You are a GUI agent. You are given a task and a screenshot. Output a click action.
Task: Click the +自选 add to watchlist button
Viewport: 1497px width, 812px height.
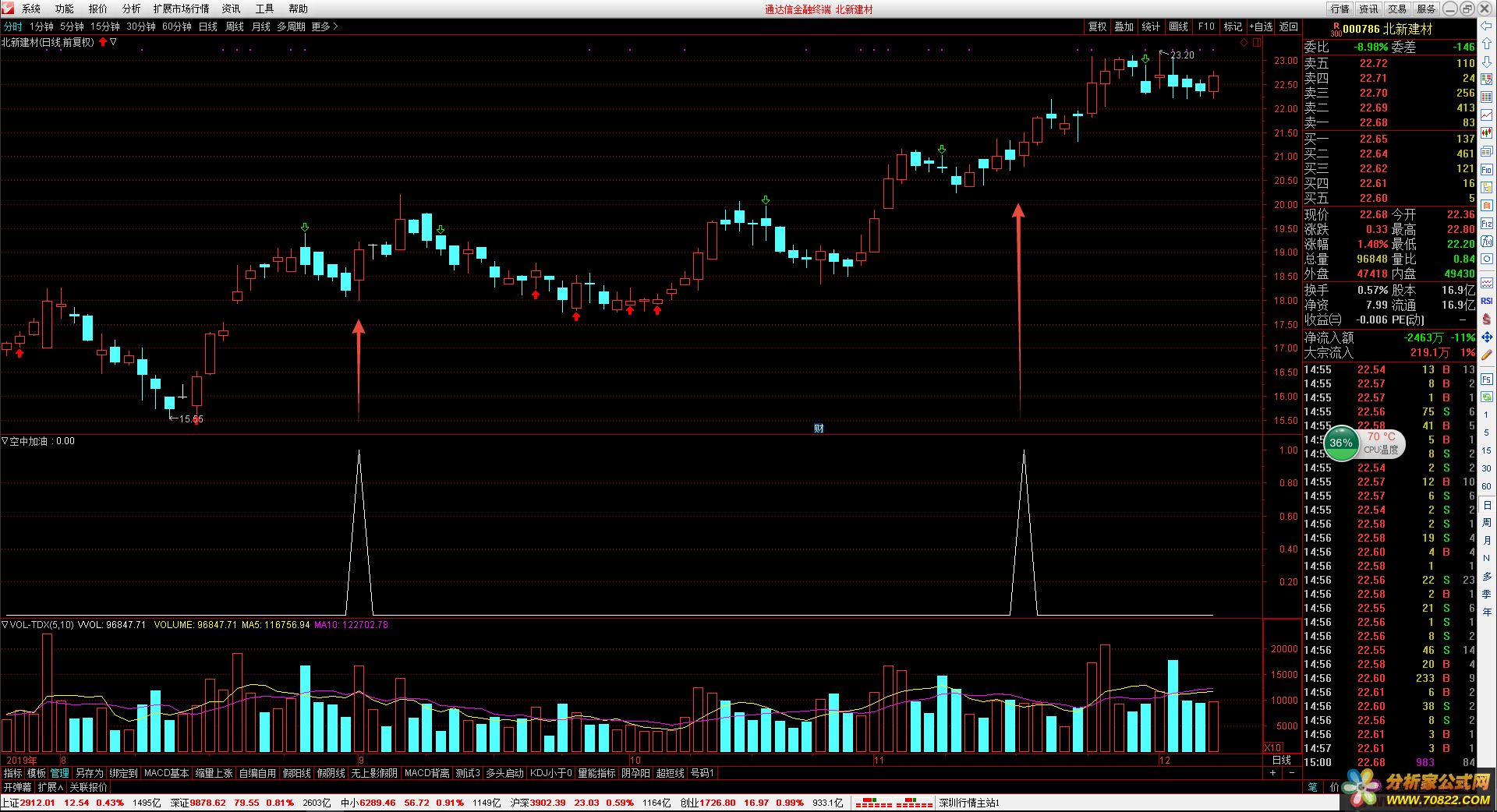[x=1261, y=26]
